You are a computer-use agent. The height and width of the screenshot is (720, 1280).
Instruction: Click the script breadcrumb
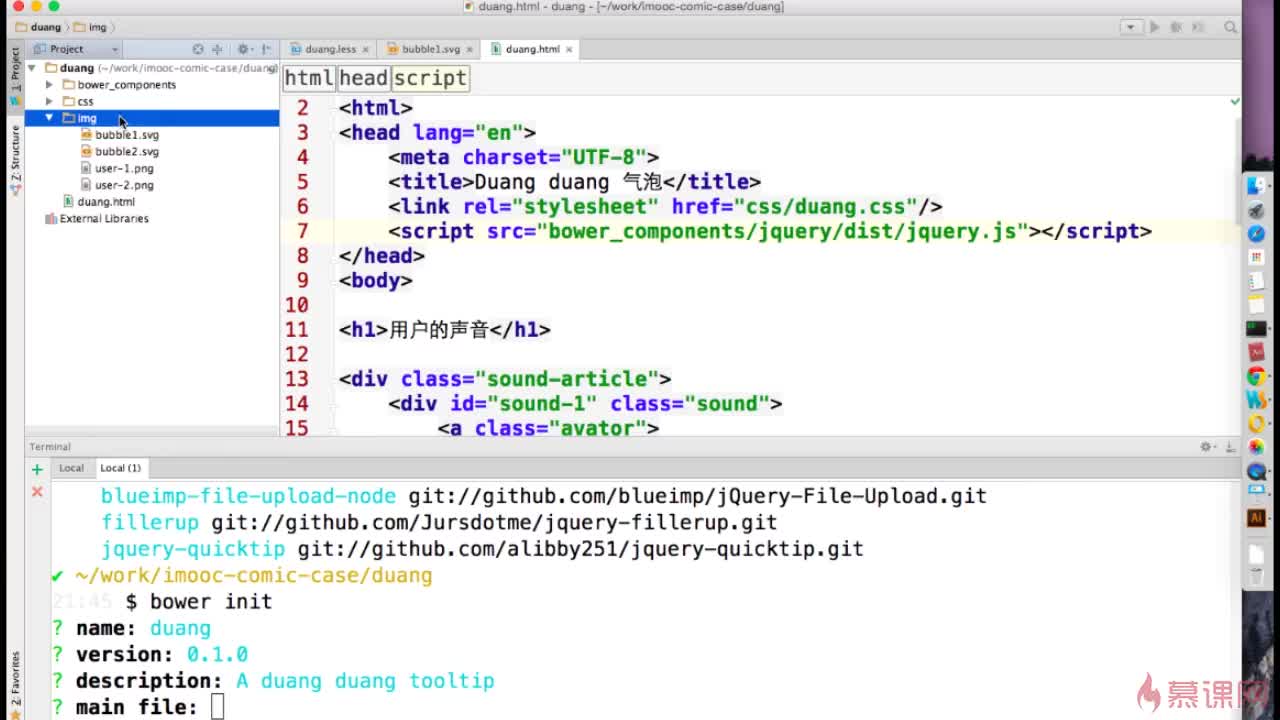coord(430,78)
